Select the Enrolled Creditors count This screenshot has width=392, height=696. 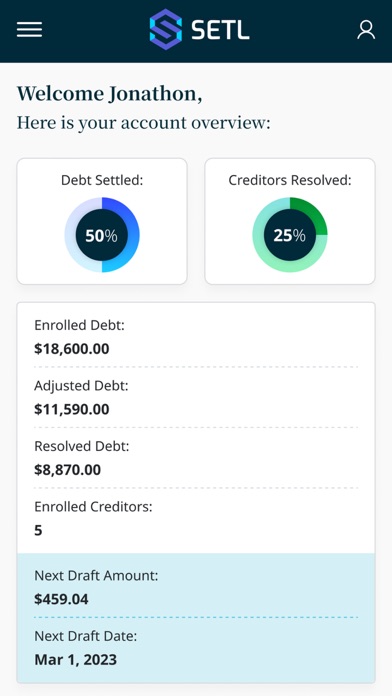[38, 530]
